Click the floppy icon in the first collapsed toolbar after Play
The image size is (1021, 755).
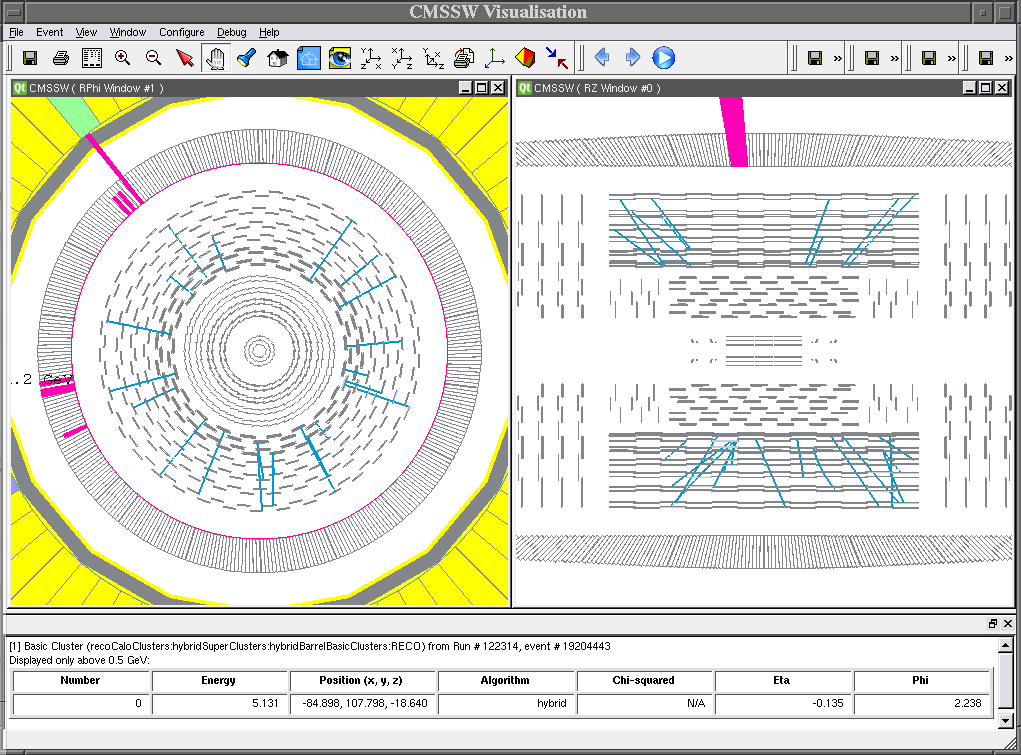pyautogui.click(x=815, y=59)
